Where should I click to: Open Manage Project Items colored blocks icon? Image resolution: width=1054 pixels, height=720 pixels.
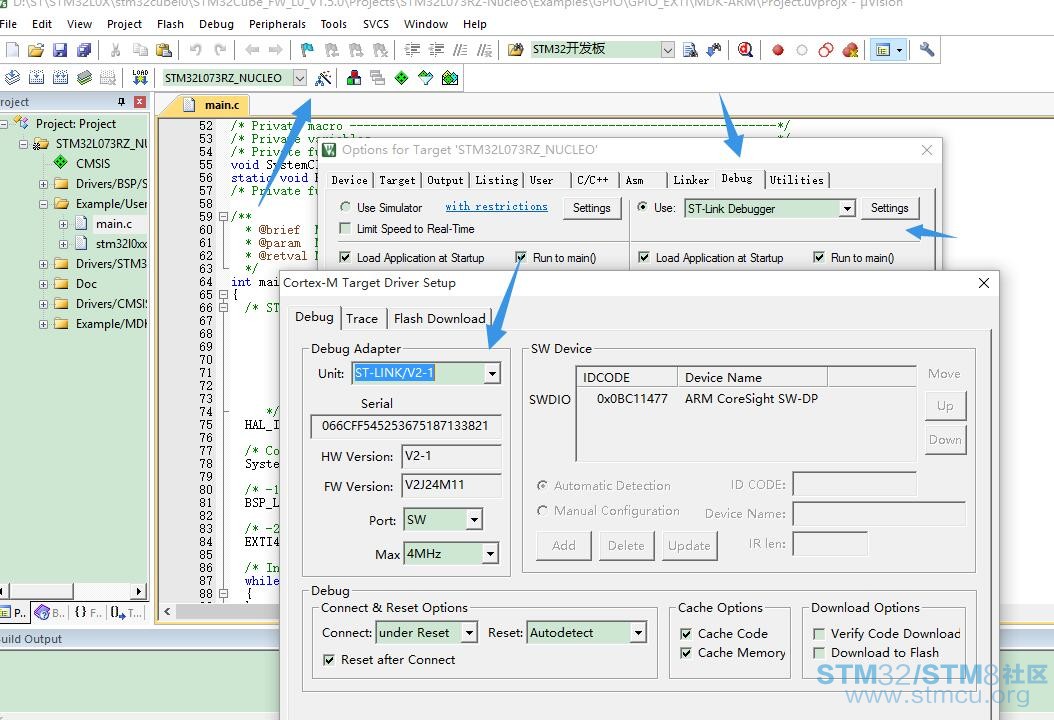(x=354, y=78)
